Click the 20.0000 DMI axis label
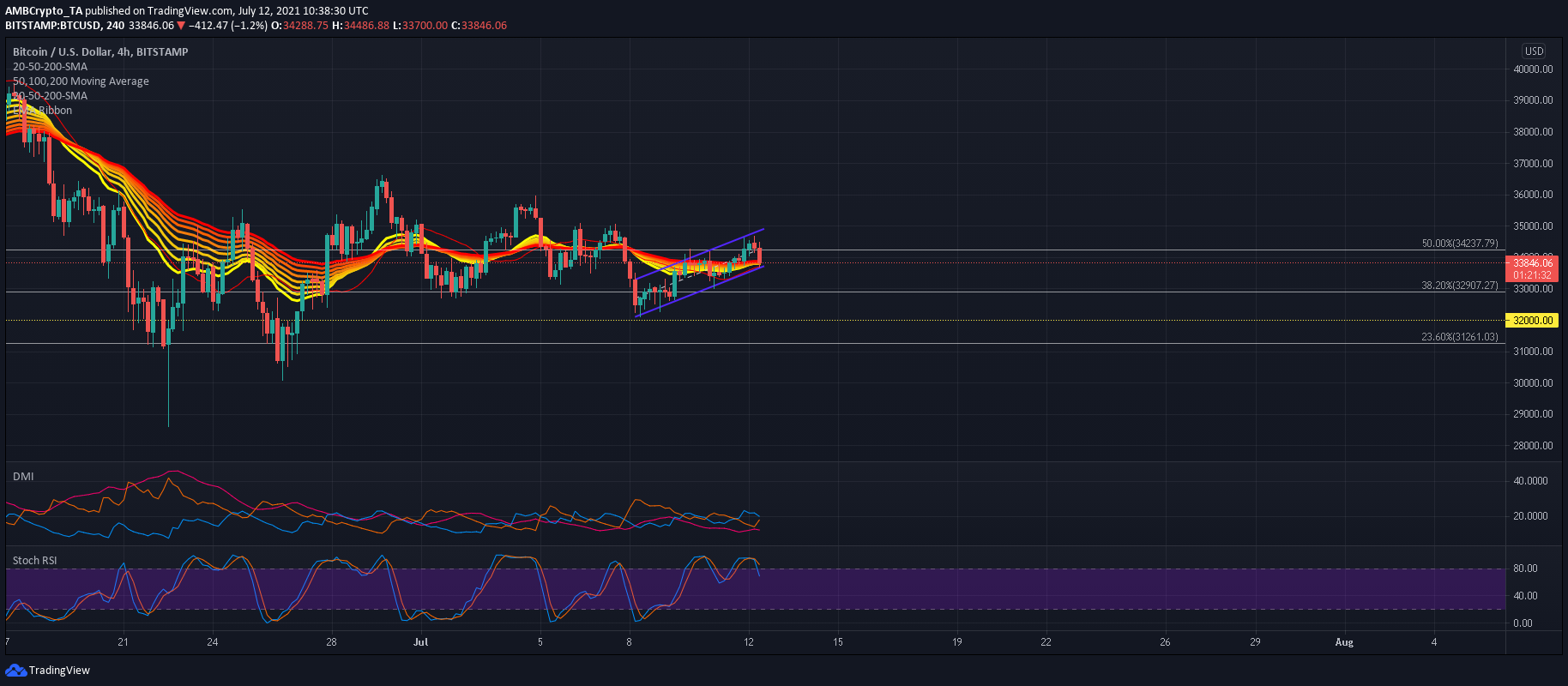 pyautogui.click(x=1530, y=516)
